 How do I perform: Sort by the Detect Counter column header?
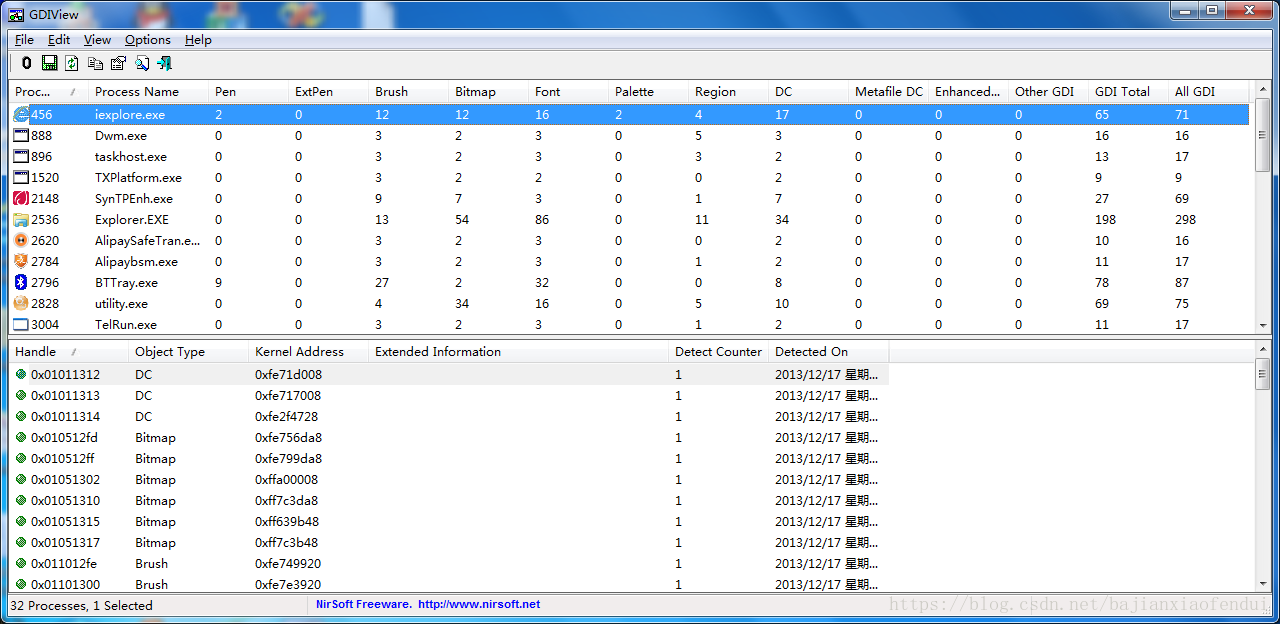click(718, 352)
